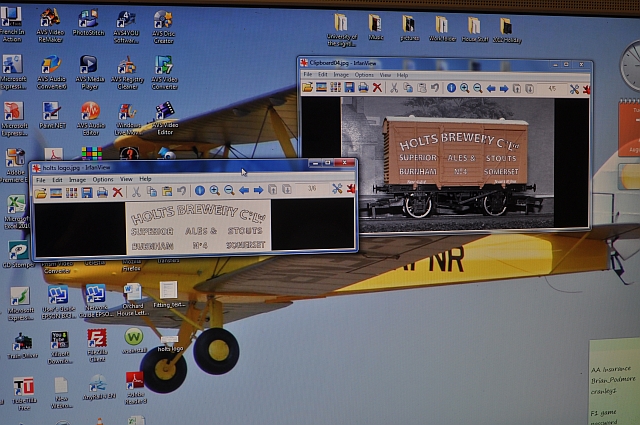The image size is (640, 425).
Task: Click Information icon in Clipboard04.jpg window
Action: pyautogui.click(x=451, y=88)
